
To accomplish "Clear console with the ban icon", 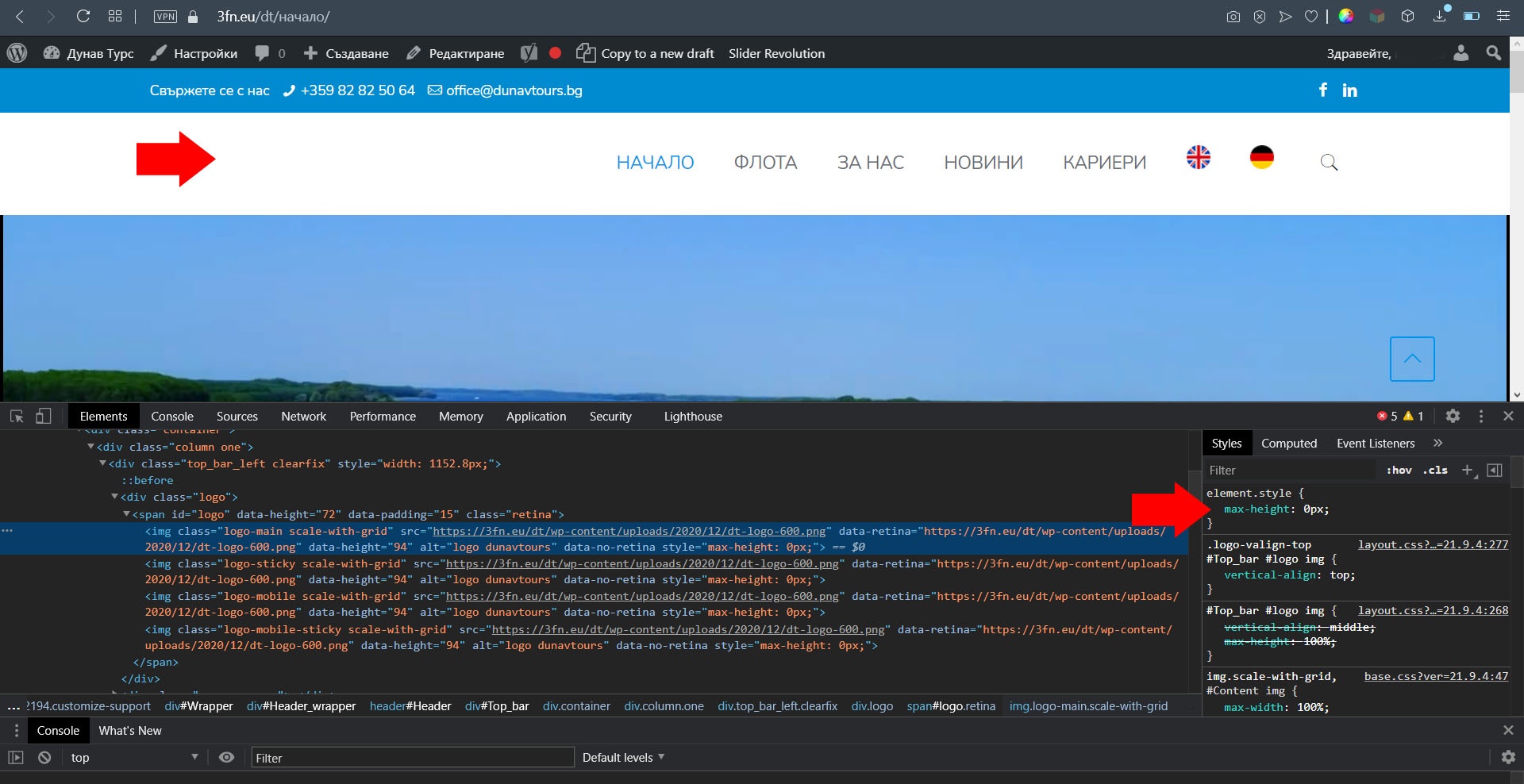I will [44, 758].
